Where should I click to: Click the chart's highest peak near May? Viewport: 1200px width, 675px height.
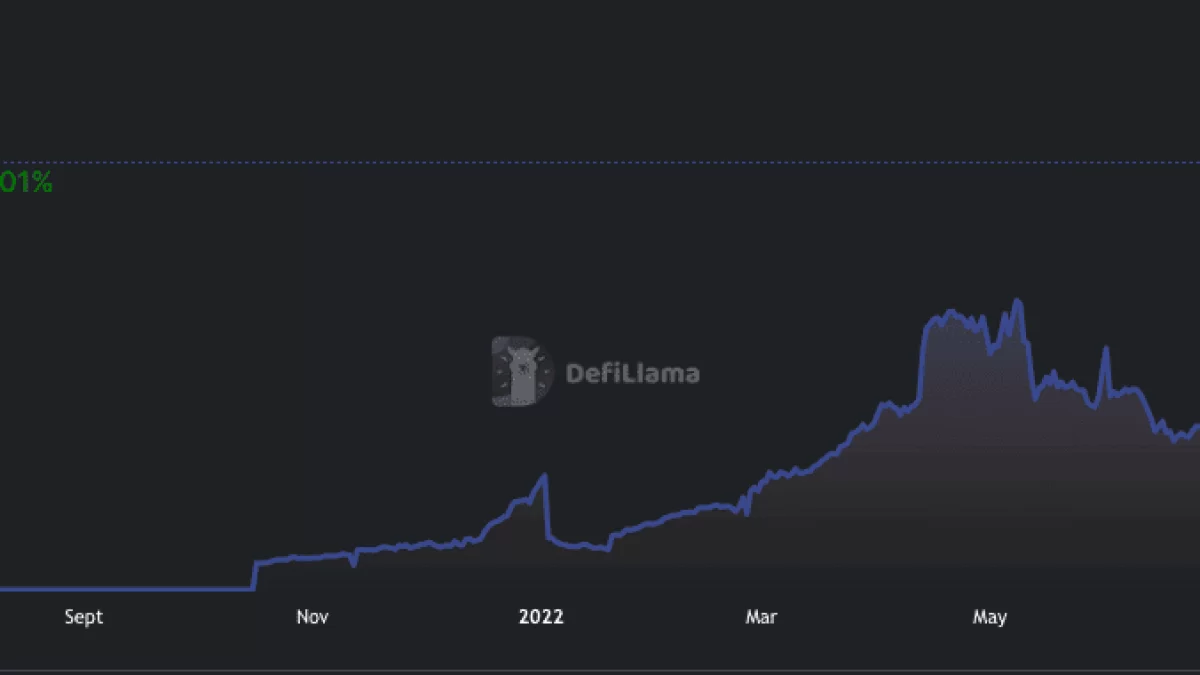[x=1017, y=300]
